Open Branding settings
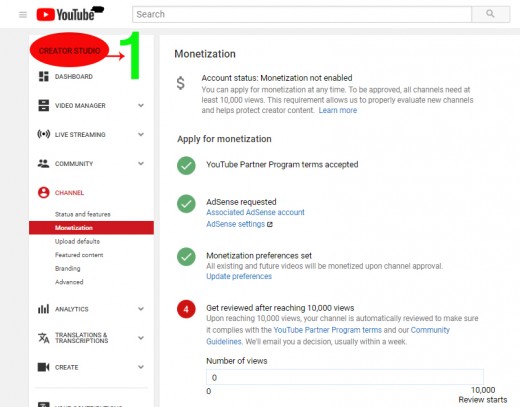This screenshot has width=520, height=407. click(68, 269)
